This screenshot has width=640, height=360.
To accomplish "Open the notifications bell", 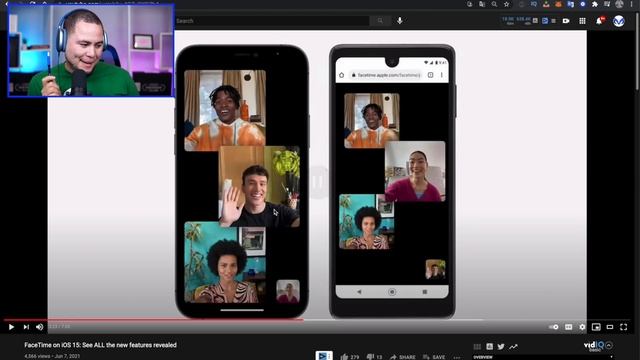I will (x=599, y=21).
